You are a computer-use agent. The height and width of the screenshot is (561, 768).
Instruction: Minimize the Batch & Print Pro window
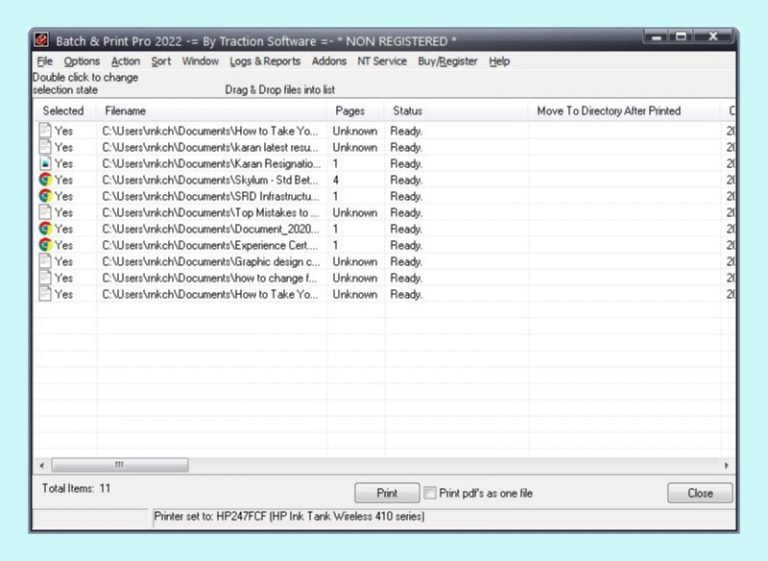click(x=657, y=37)
